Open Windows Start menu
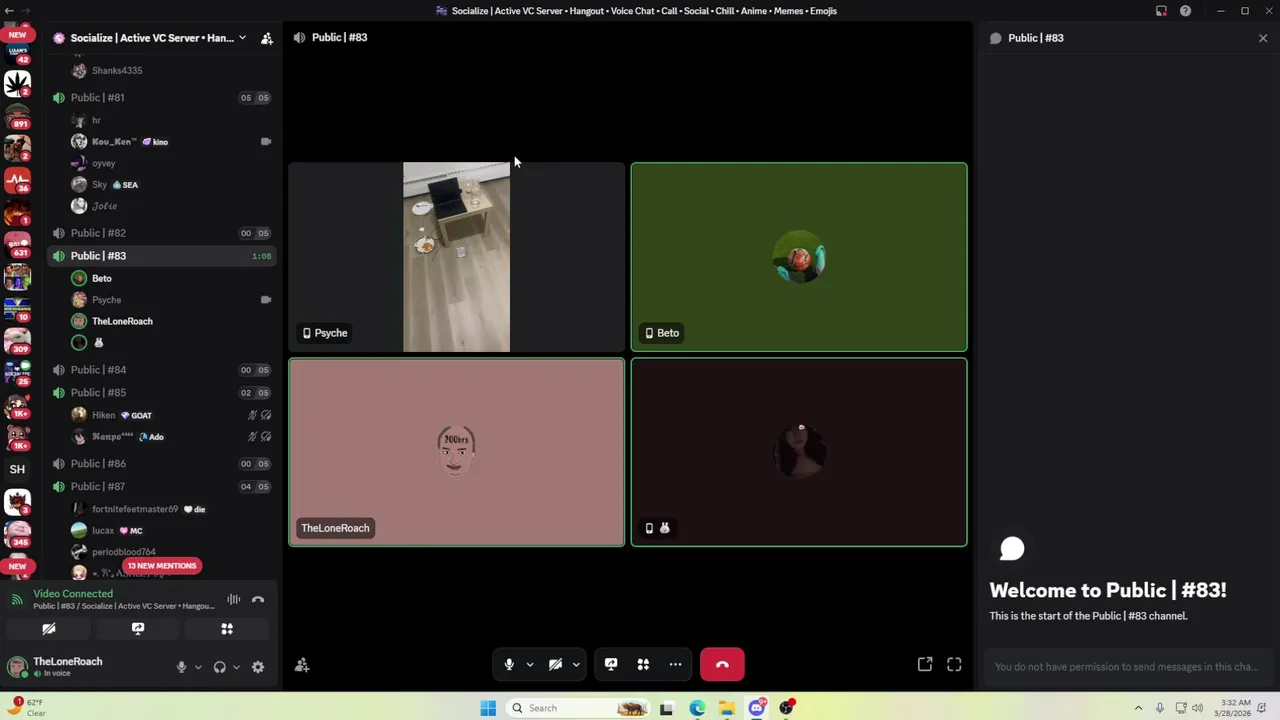This screenshot has height=720, width=1280. click(x=488, y=708)
